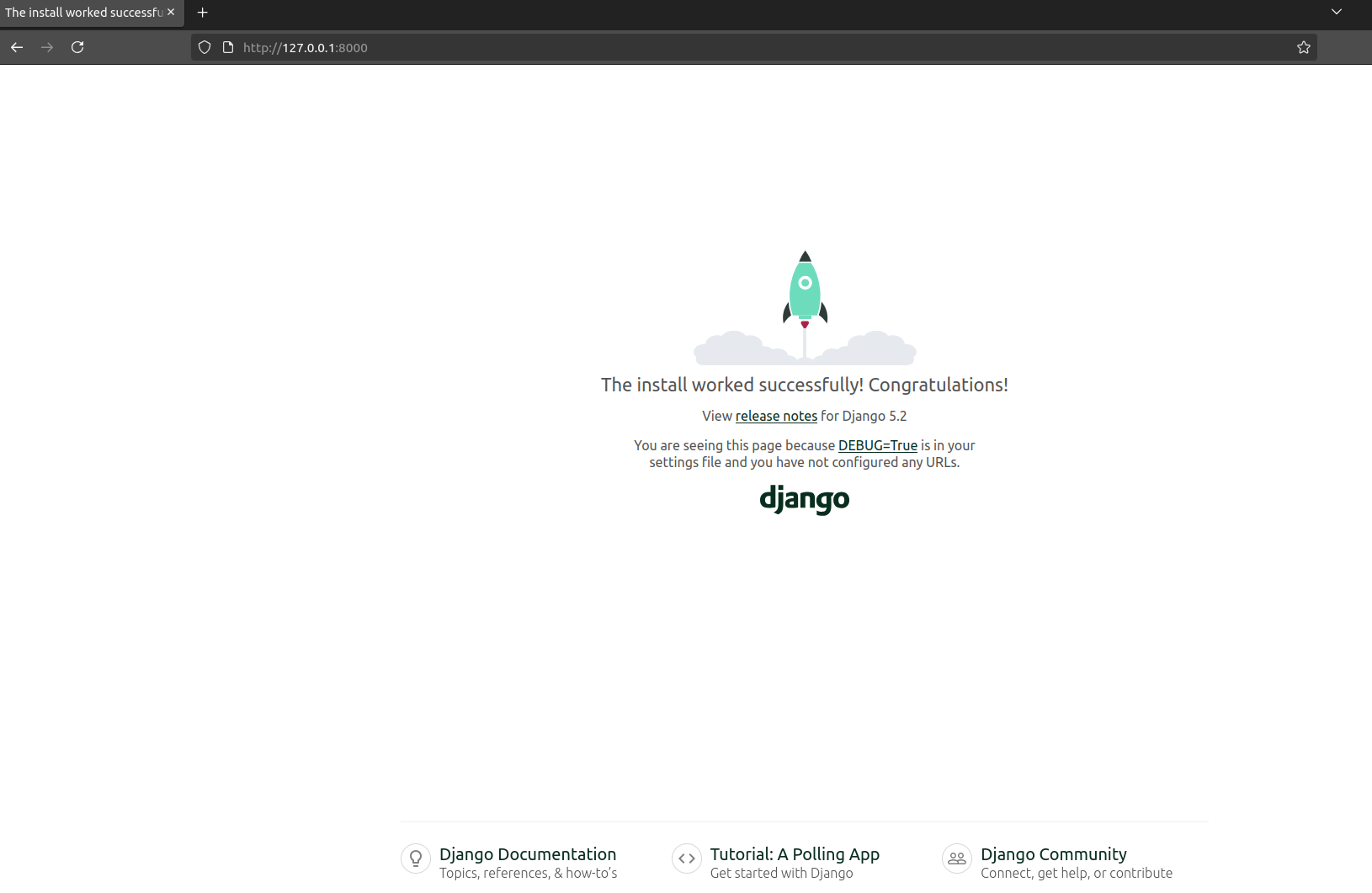This screenshot has width=1372, height=893.
Task: Open the DEBUG=True settings link
Action: click(x=878, y=445)
